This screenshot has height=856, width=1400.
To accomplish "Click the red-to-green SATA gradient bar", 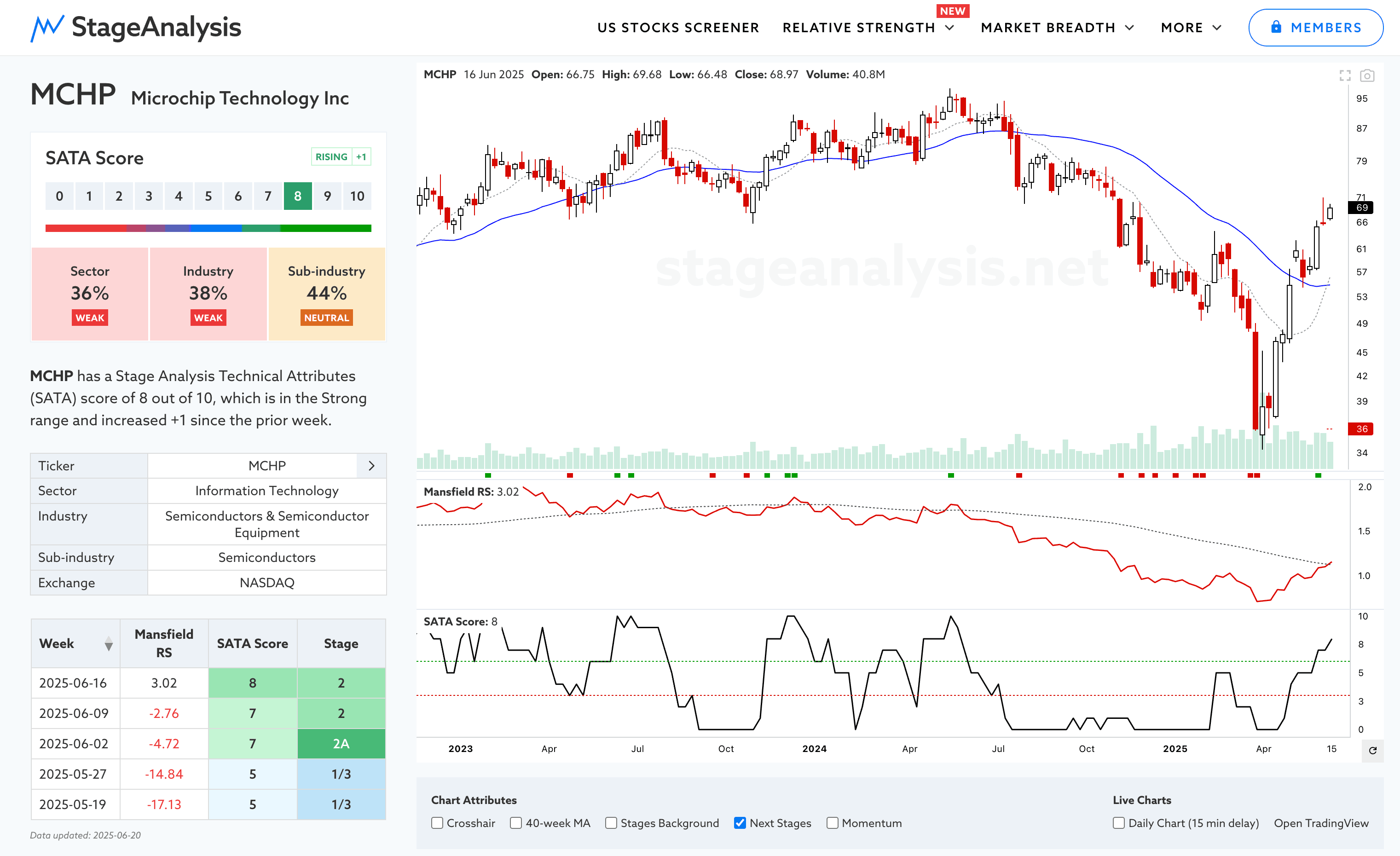I will [x=208, y=228].
